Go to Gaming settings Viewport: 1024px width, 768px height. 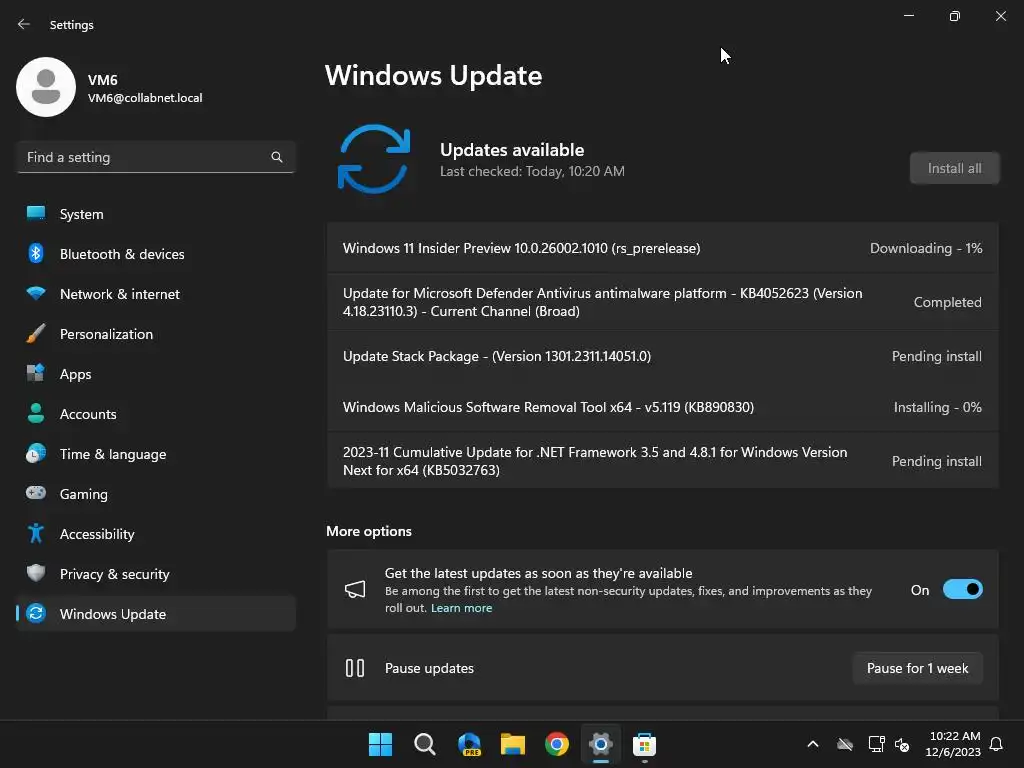84,494
